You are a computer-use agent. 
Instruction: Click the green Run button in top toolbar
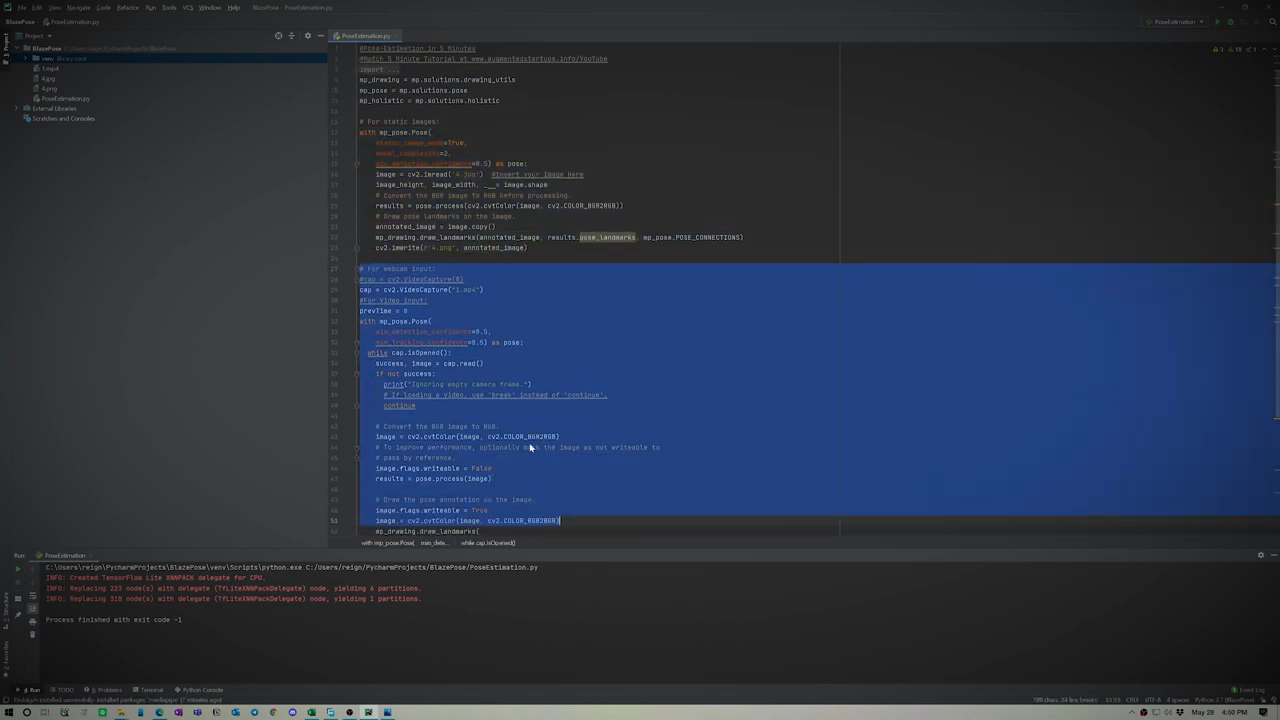click(1217, 21)
